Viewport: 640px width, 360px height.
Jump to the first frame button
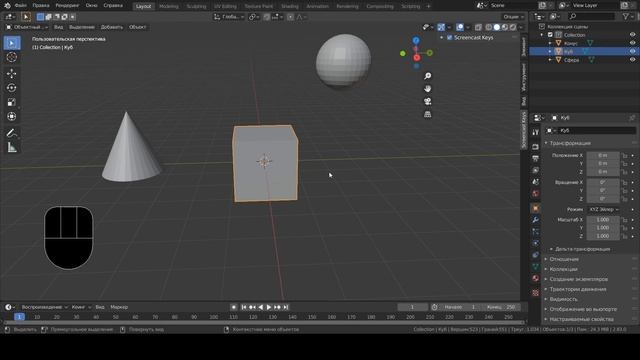244,307
